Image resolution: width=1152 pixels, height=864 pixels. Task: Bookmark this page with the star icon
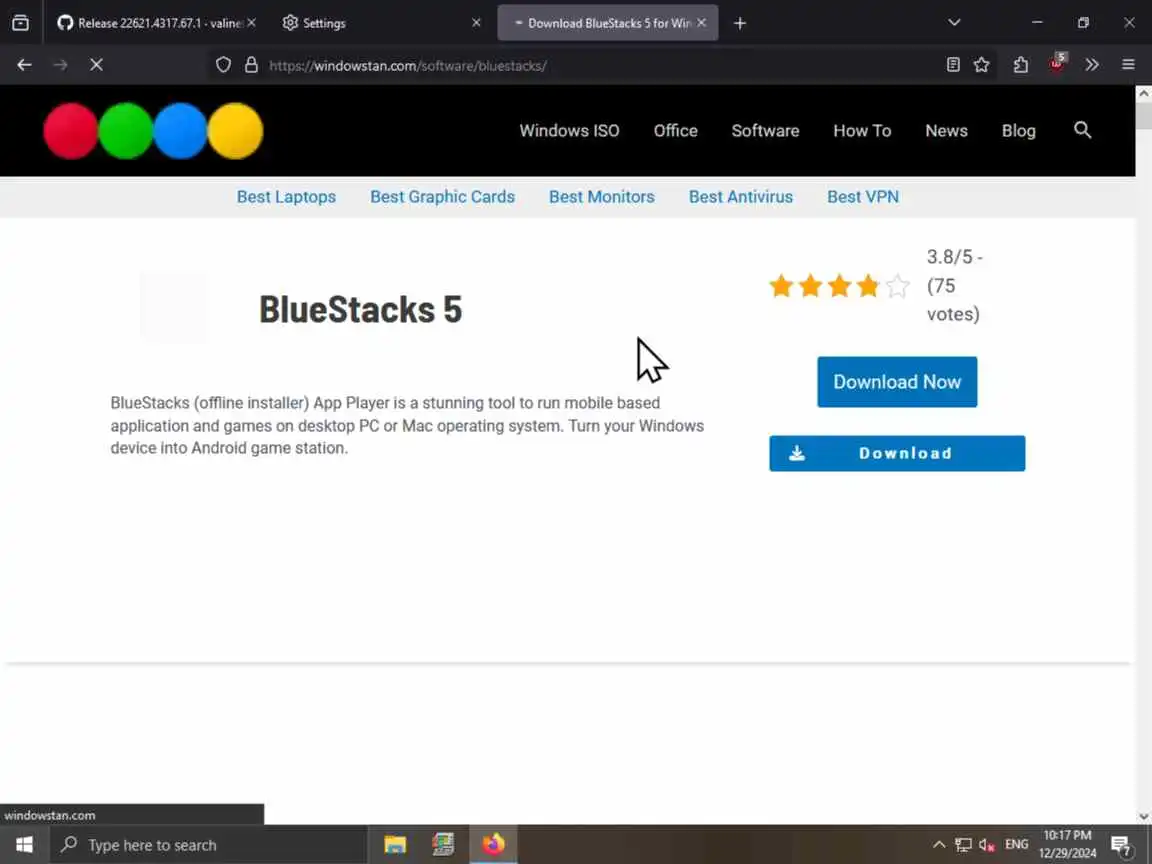982,65
